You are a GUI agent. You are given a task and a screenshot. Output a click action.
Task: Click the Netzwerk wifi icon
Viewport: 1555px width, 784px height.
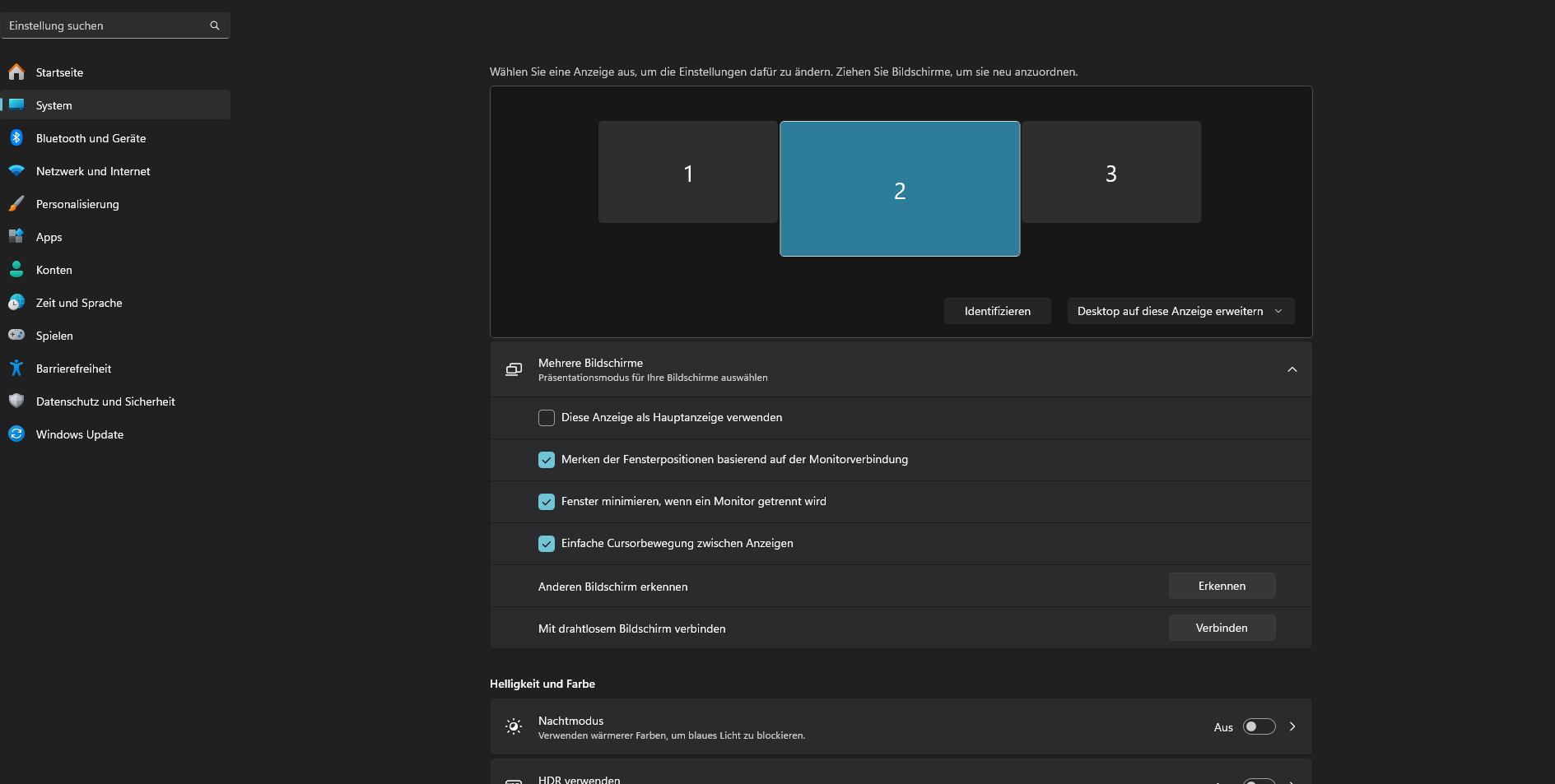coord(16,170)
